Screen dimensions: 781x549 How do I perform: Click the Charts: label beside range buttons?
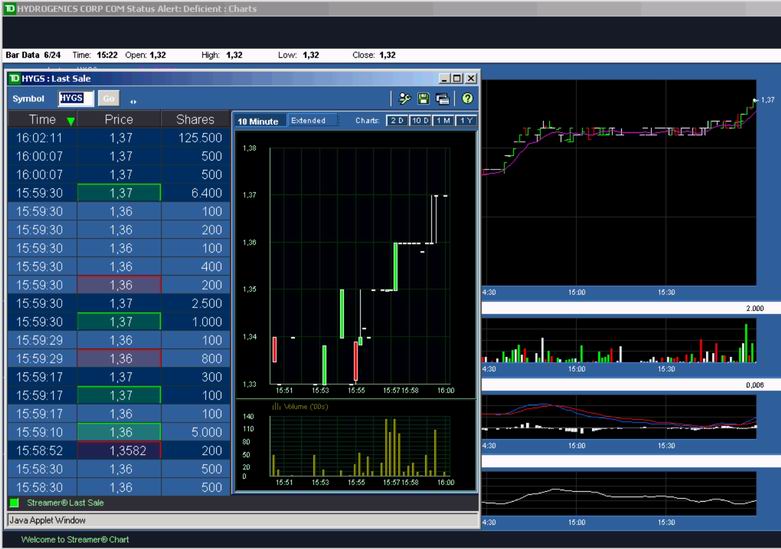pos(367,121)
